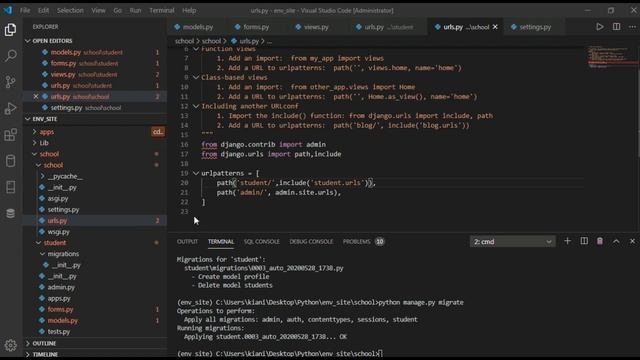Open the Source Control view
The image size is (640, 360).
pyautogui.click(x=11, y=82)
